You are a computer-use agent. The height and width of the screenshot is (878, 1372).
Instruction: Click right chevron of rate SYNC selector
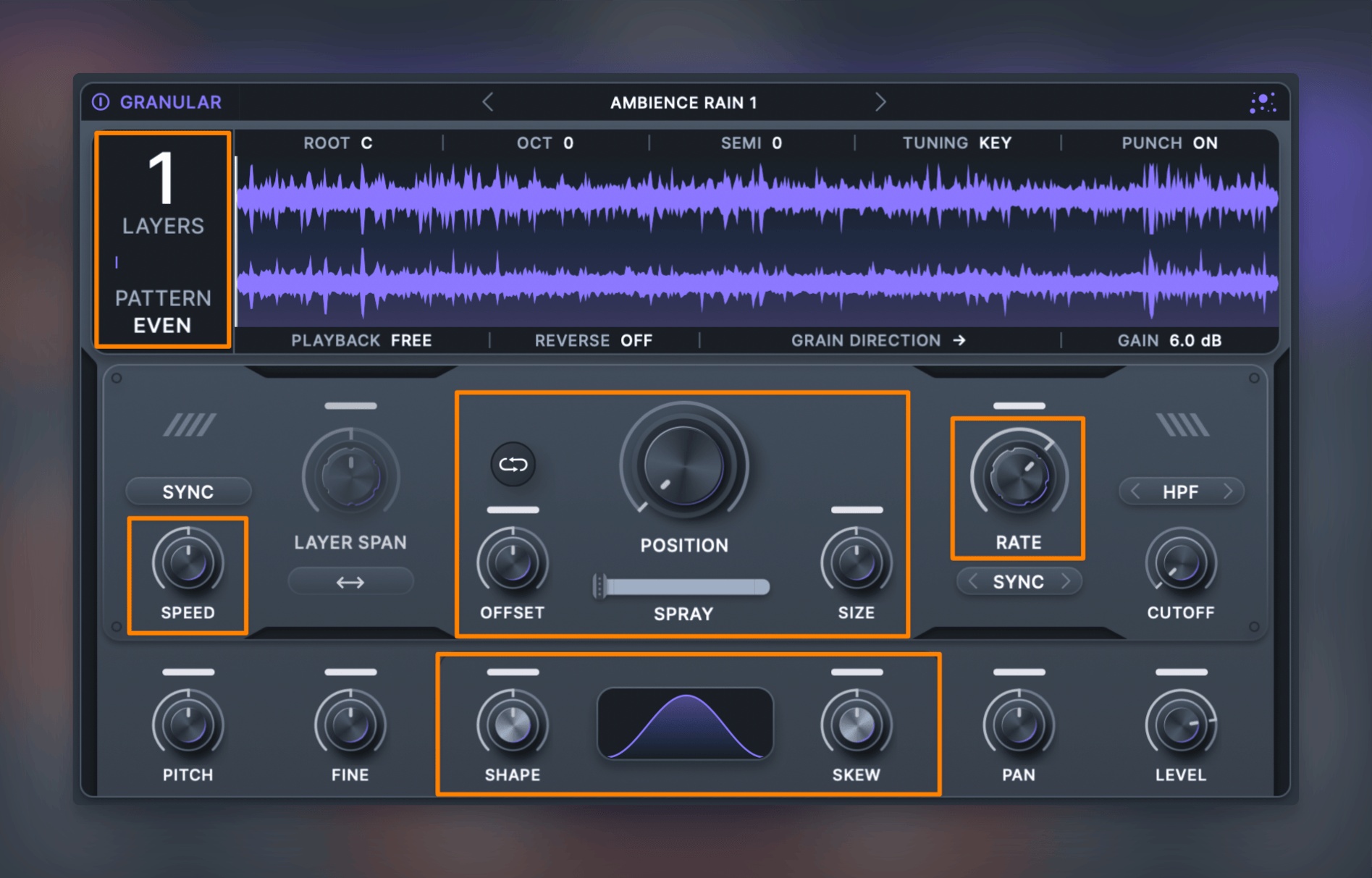pyautogui.click(x=1066, y=581)
